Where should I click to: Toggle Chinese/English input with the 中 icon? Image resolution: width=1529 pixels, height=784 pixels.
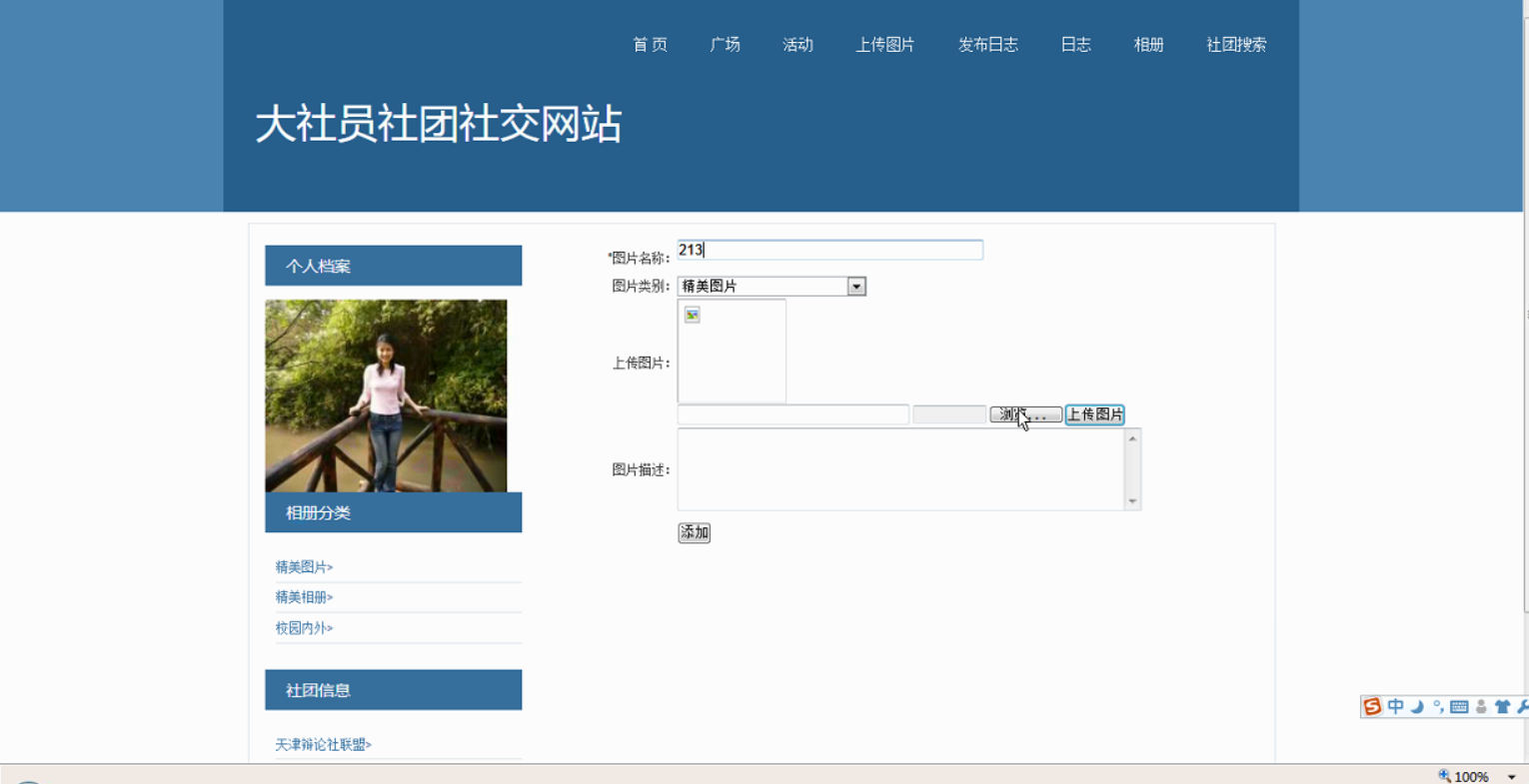click(1395, 706)
